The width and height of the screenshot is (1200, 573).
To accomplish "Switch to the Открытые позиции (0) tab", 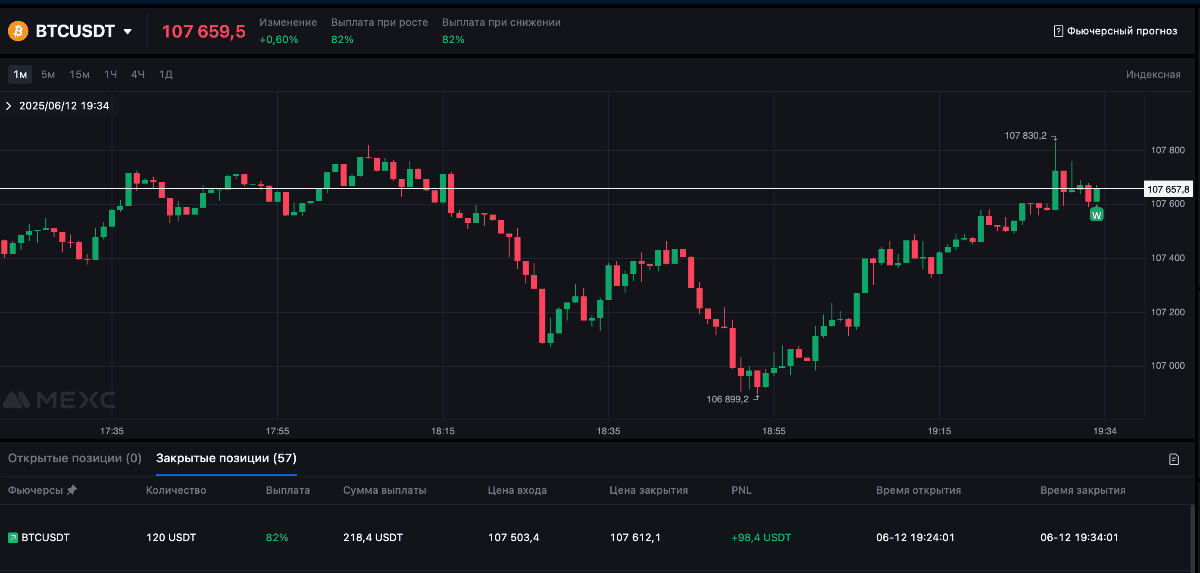I will tap(75, 458).
